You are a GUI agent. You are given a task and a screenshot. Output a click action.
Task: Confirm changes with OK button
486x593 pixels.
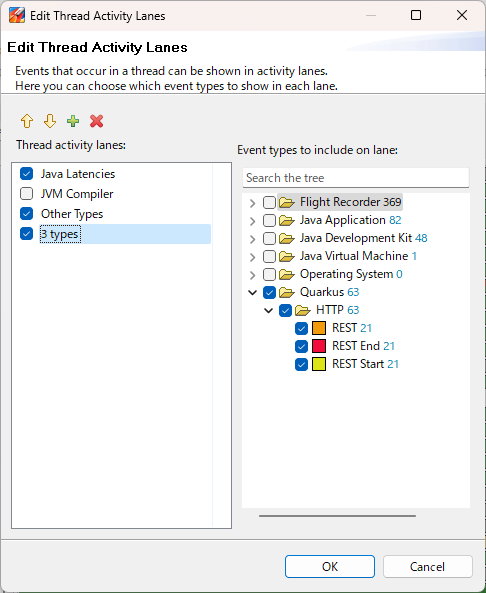click(x=330, y=567)
